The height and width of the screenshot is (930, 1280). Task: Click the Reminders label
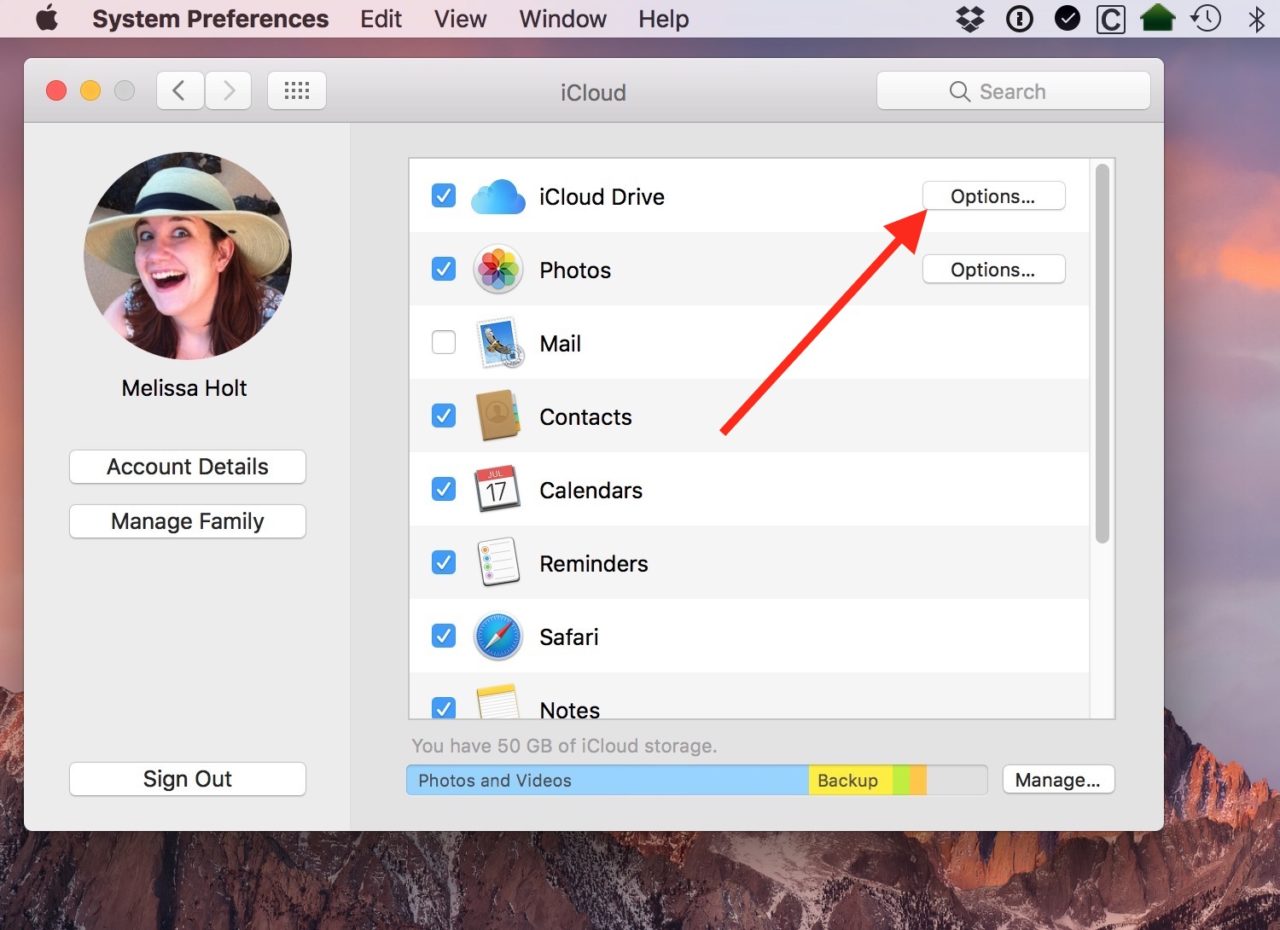coord(594,564)
